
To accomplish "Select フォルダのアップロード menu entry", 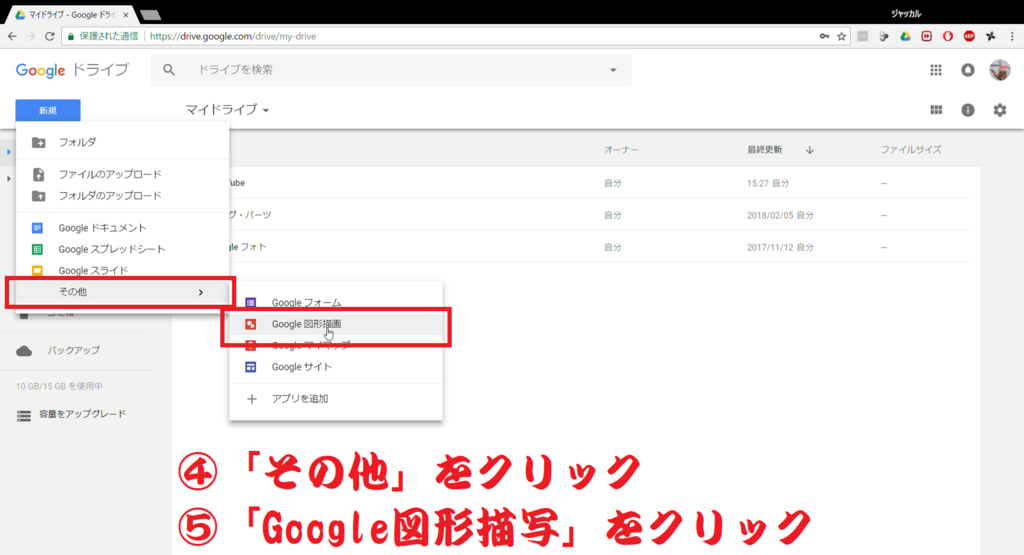I will pyautogui.click(x=122, y=196).
